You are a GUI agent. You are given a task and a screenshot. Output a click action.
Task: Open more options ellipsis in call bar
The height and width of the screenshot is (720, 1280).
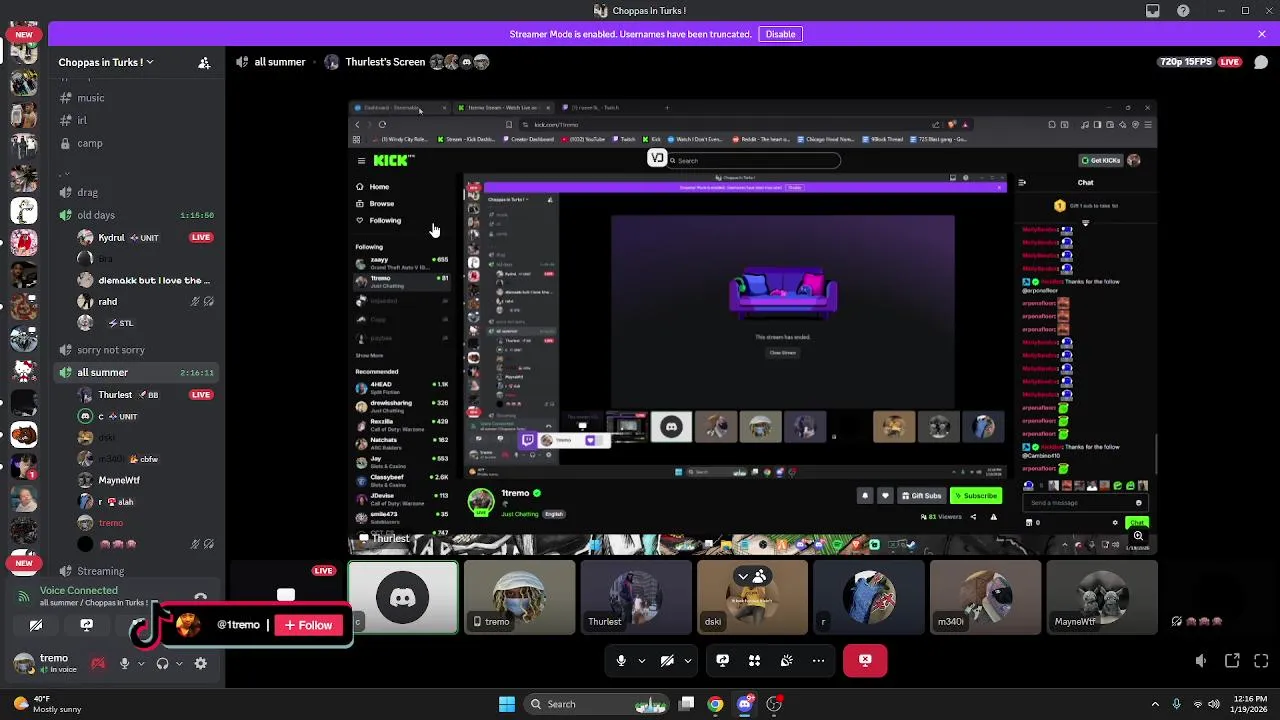[x=818, y=660]
